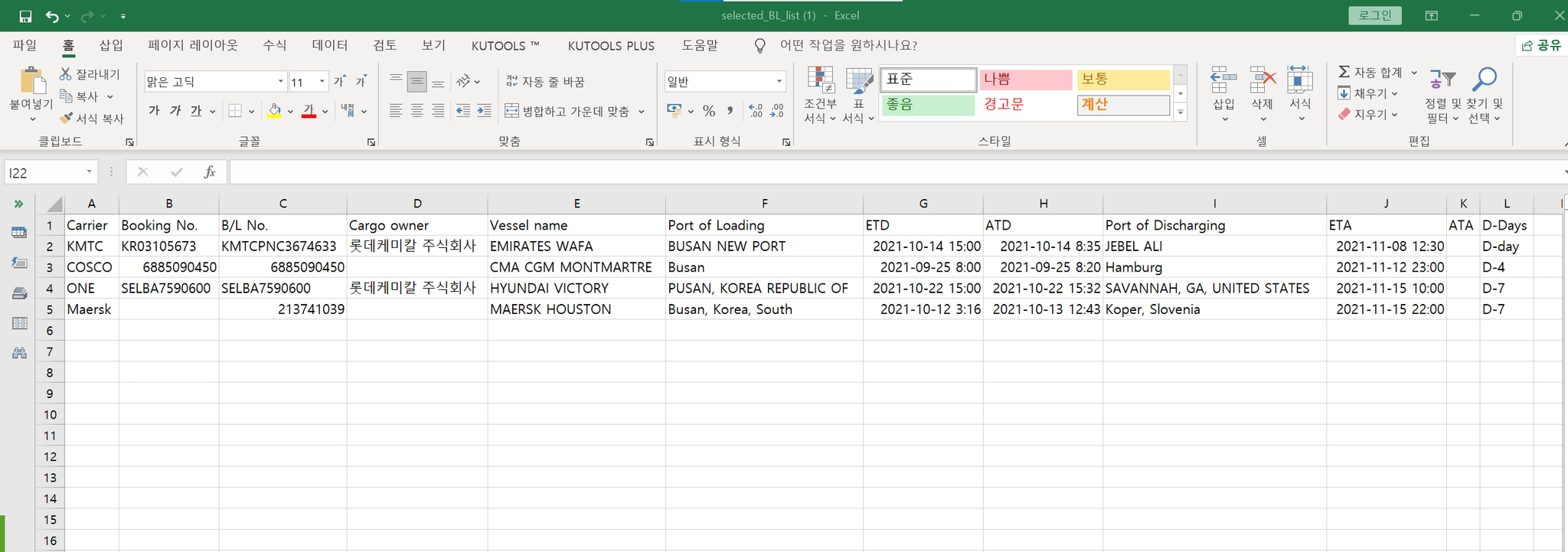Viewport: 1568px width, 552px height.
Task: Switch to the 수식 (Formulas) tab
Action: point(275,45)
